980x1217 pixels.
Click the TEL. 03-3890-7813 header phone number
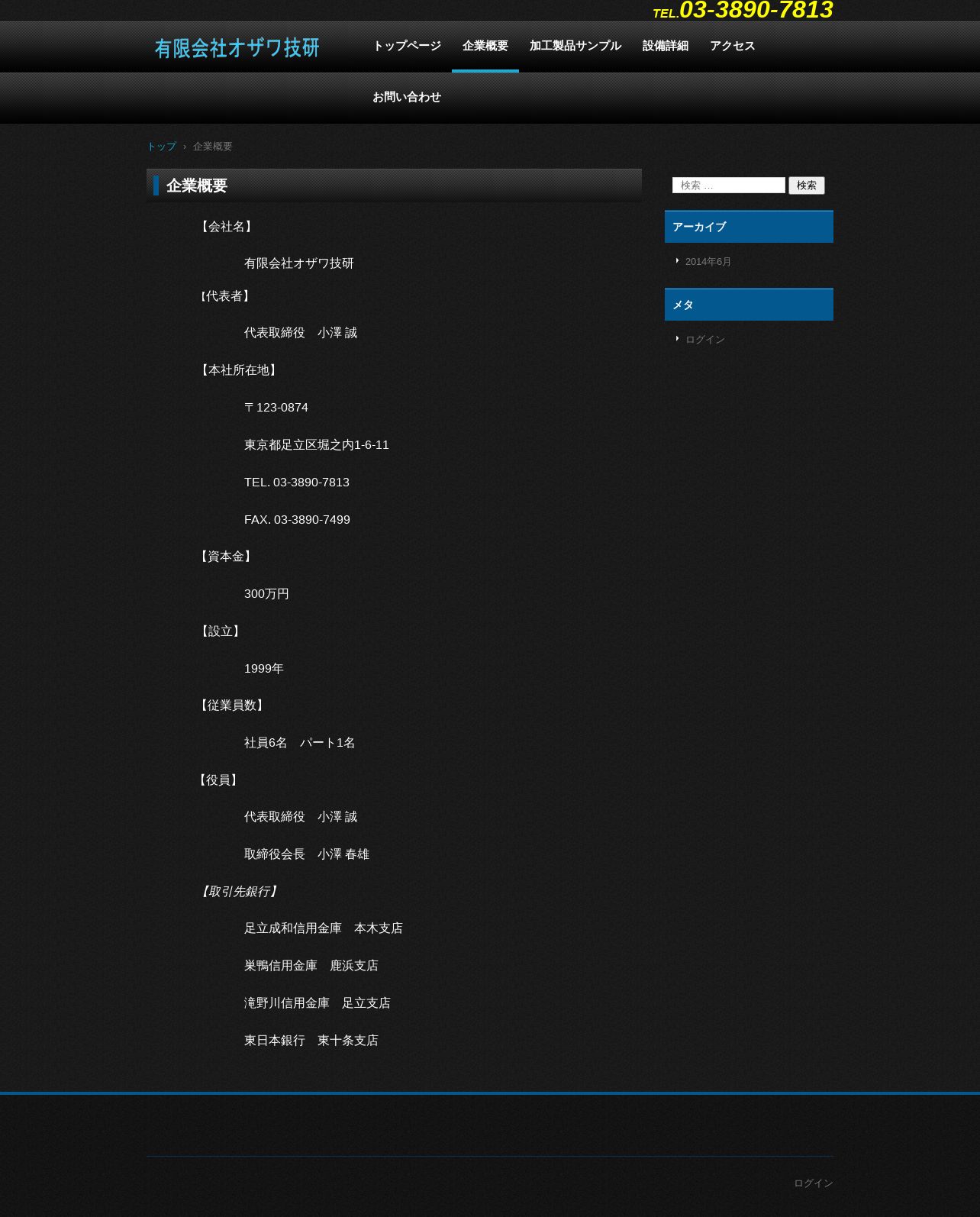pos(743,11)
